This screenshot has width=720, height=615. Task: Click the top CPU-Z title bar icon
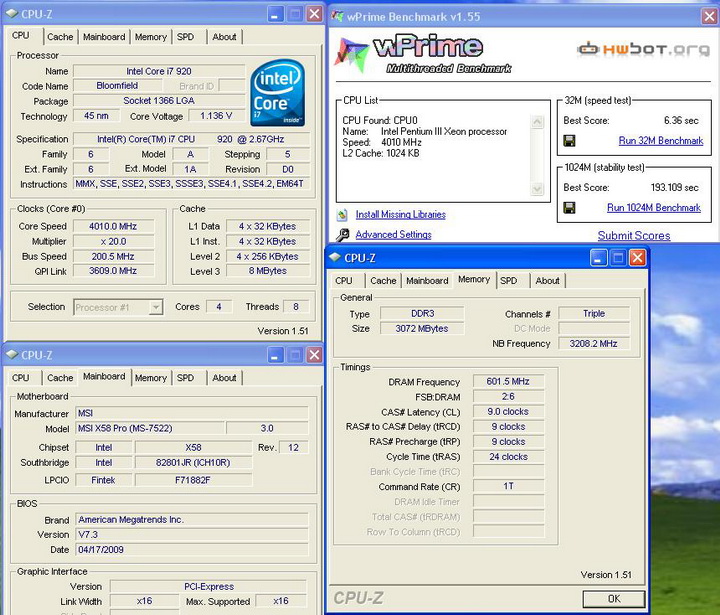[11, 14]
